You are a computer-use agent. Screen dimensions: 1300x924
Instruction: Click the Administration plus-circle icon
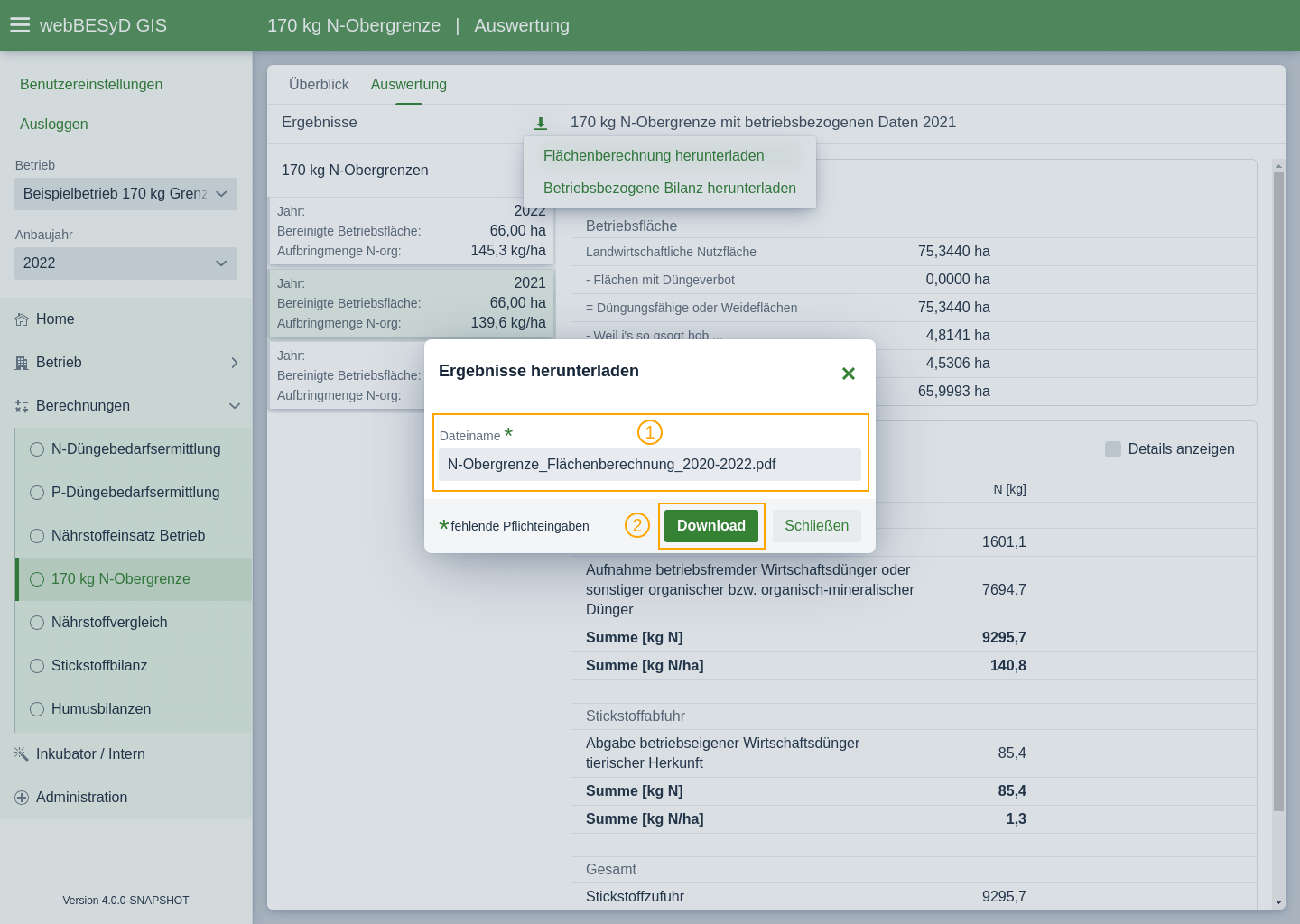click(22, 798)
